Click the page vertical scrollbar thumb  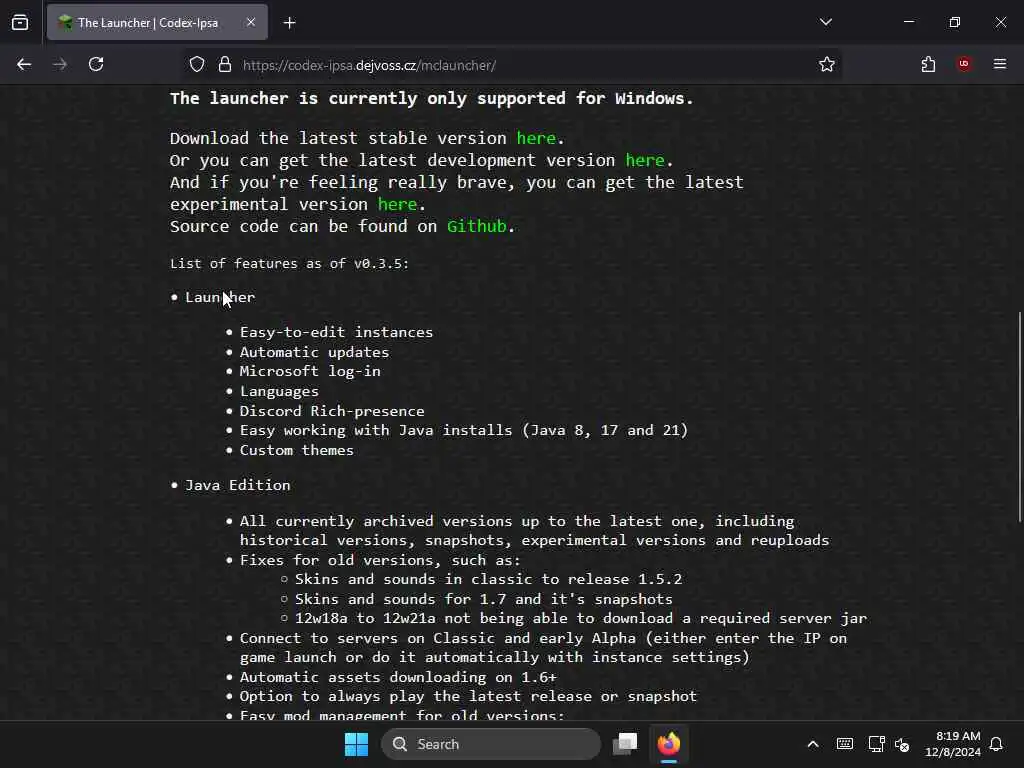click(x=1019, y=417)
